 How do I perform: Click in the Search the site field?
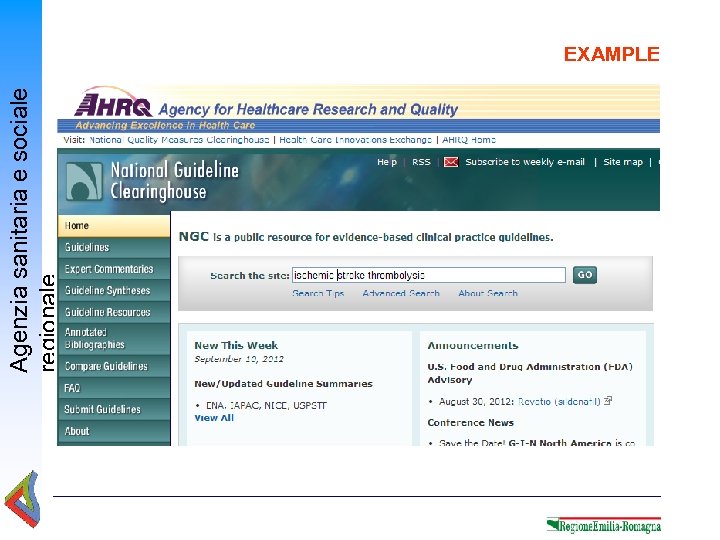coord(429,275)
